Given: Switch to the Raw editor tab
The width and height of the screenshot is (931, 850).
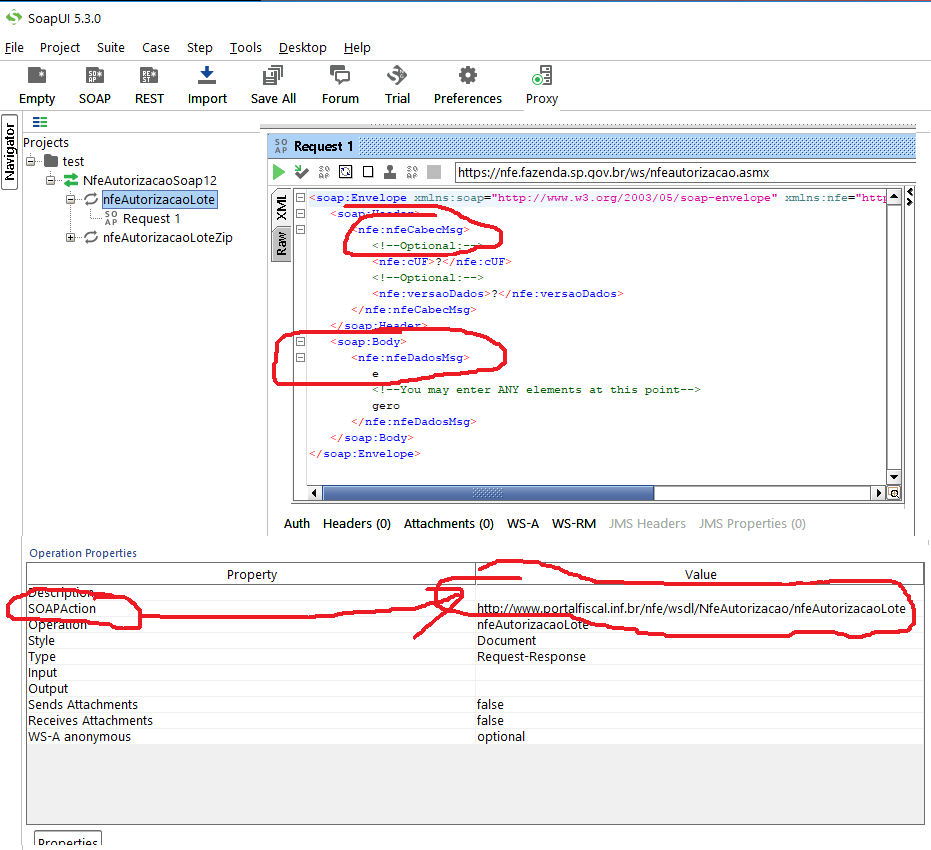Looking at the screenshot, I should (x=282, y=242).
